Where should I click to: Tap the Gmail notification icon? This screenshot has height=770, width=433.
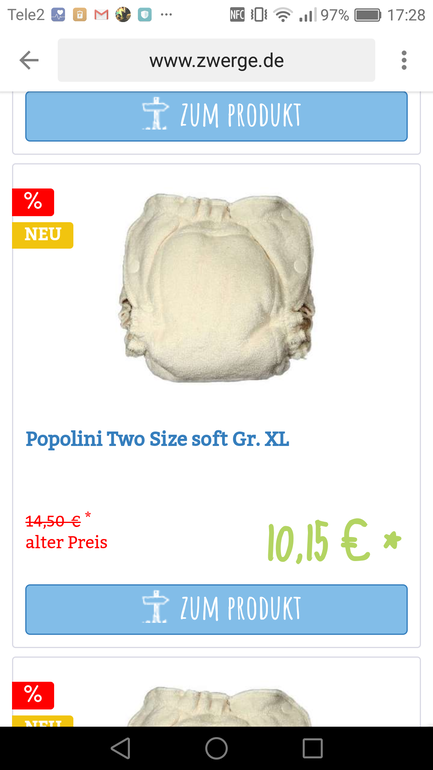pyautogui.click(x=101, y=15)
